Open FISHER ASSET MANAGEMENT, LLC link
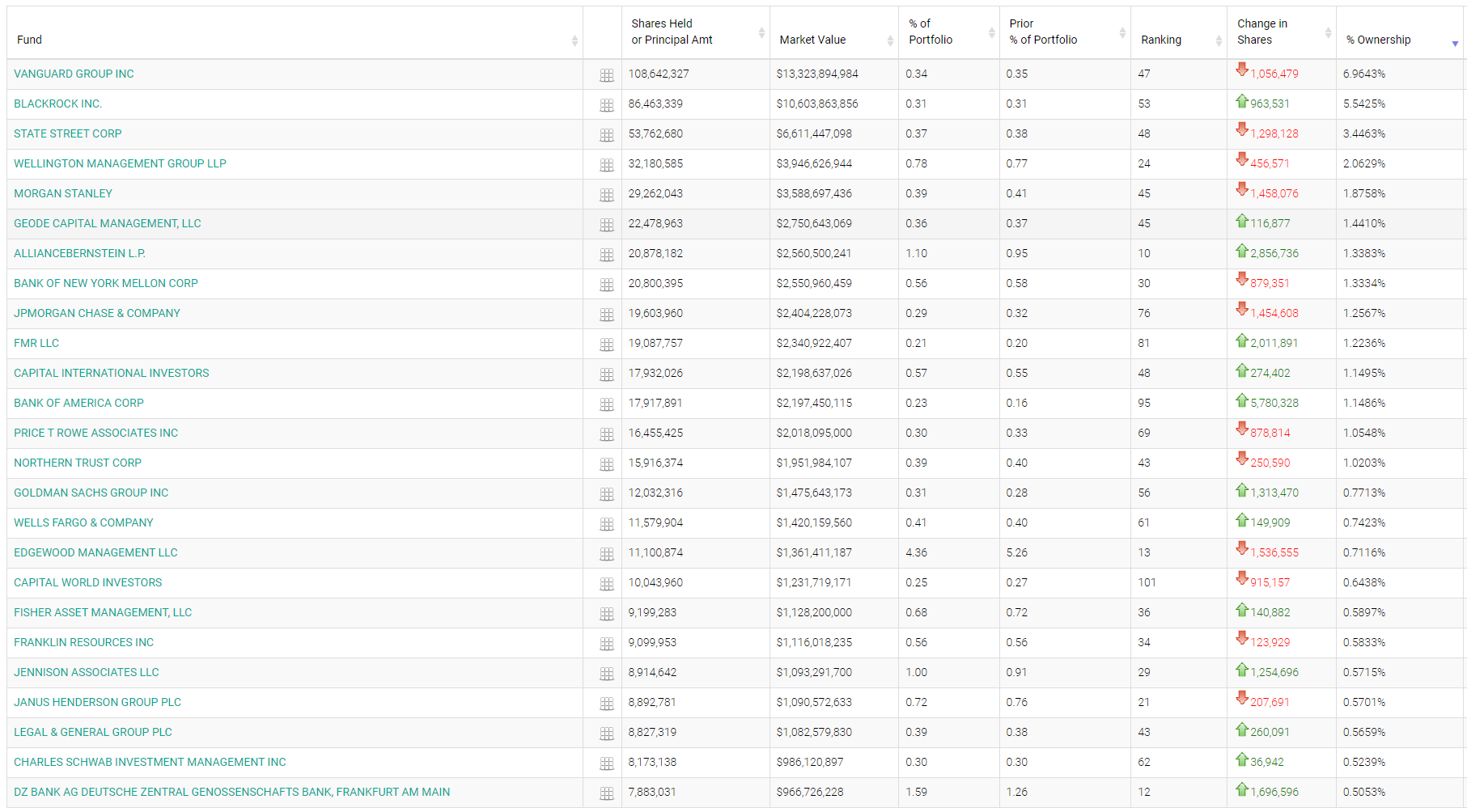The image size is (1467, 812). [x=103, y=612]
